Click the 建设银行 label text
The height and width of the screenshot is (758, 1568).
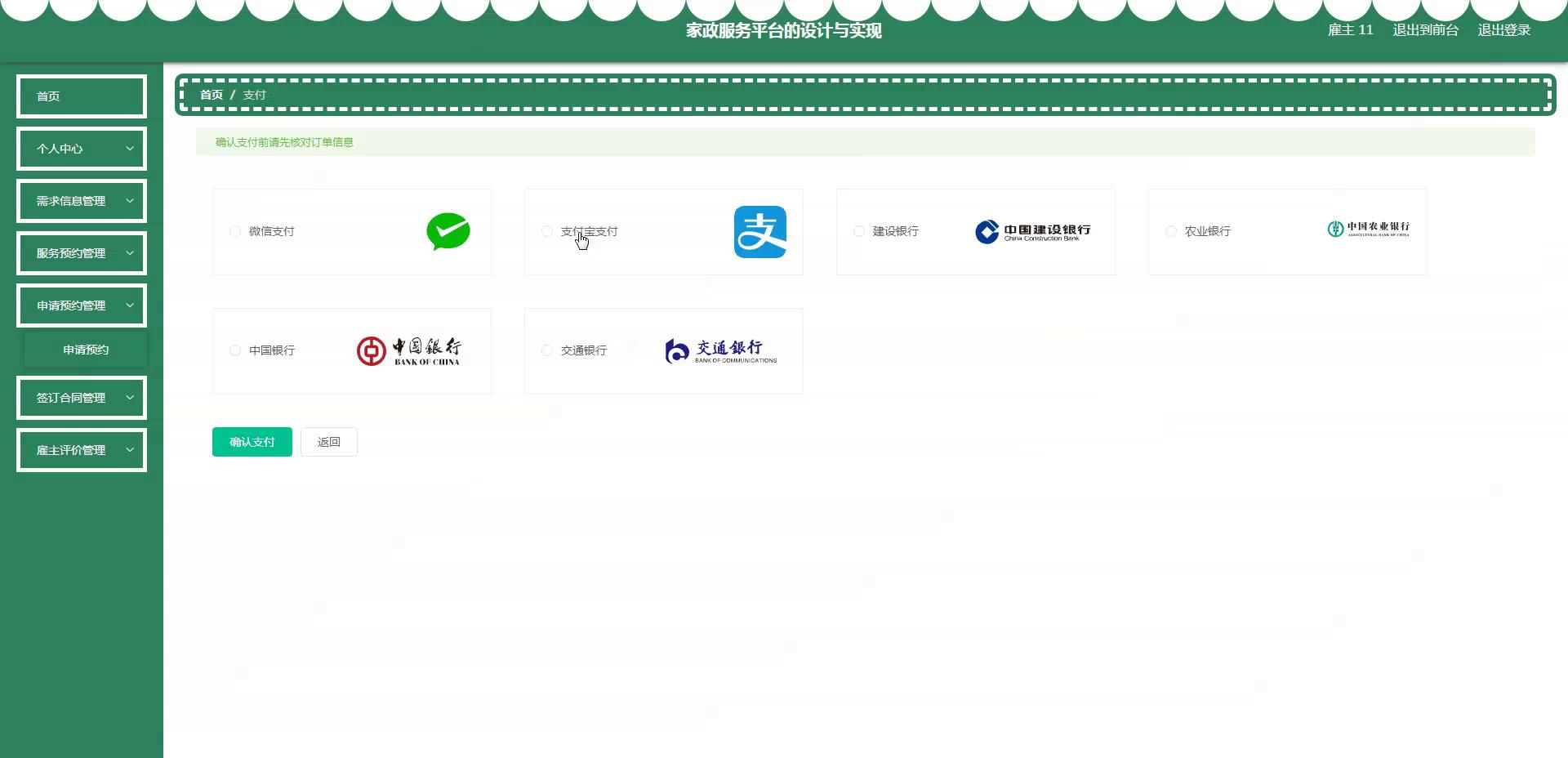[x=896, y=231]
